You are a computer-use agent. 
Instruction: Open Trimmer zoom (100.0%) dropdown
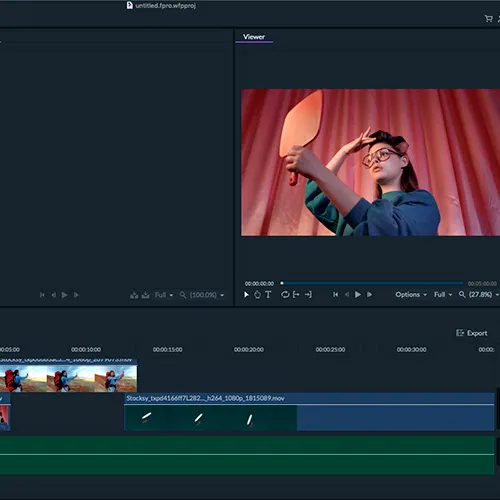click(x=207, y=295)
